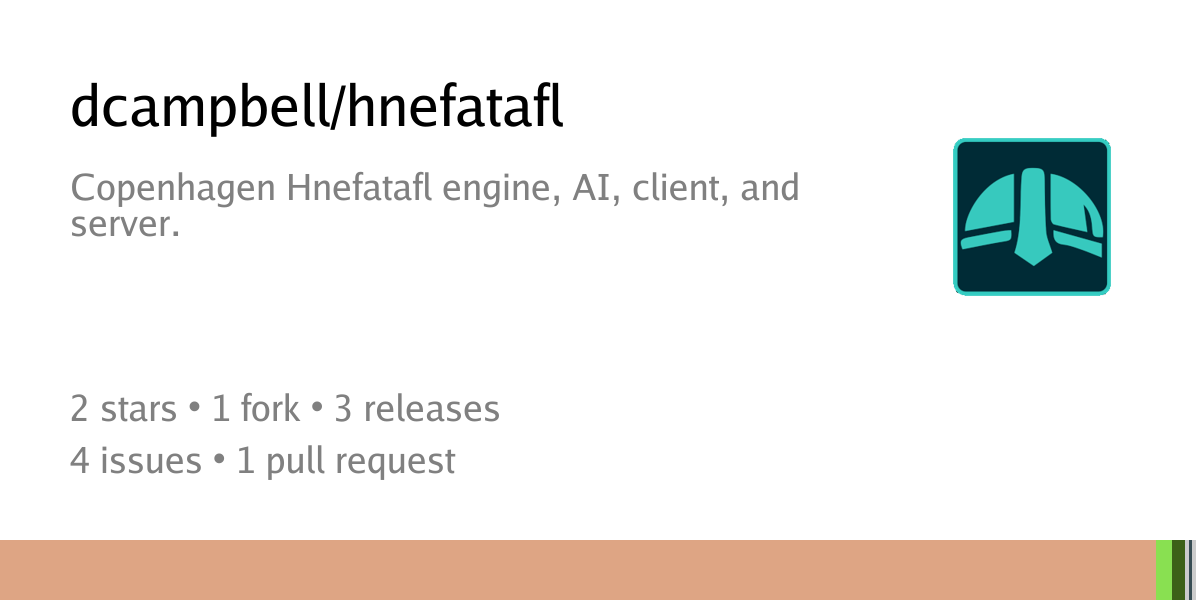Open the 4 issues stat
Screen dimensions: 1200x600
[135, 460]
